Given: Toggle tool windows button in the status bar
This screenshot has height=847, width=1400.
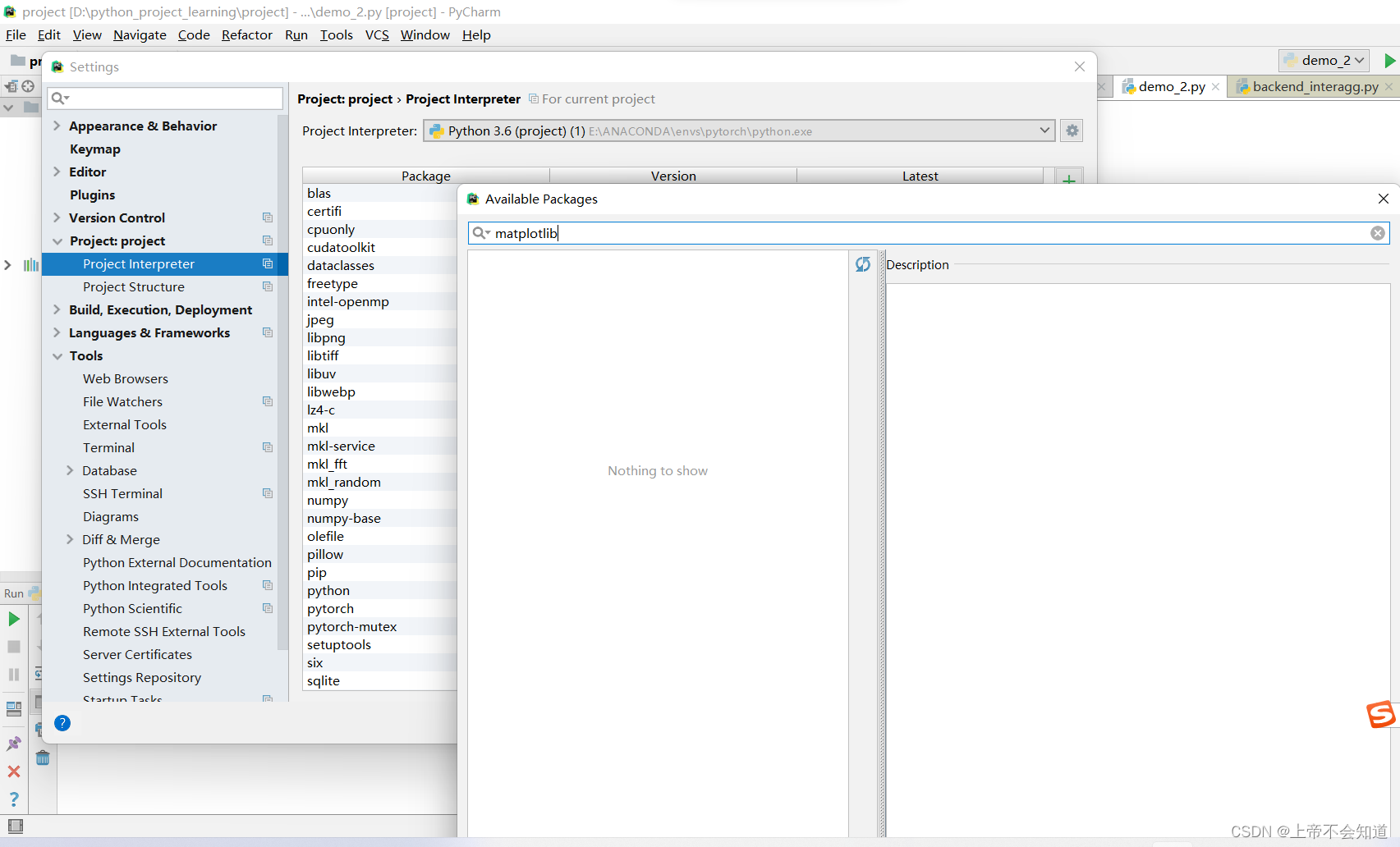Looking at the screenshot, I should pos(15,826).
